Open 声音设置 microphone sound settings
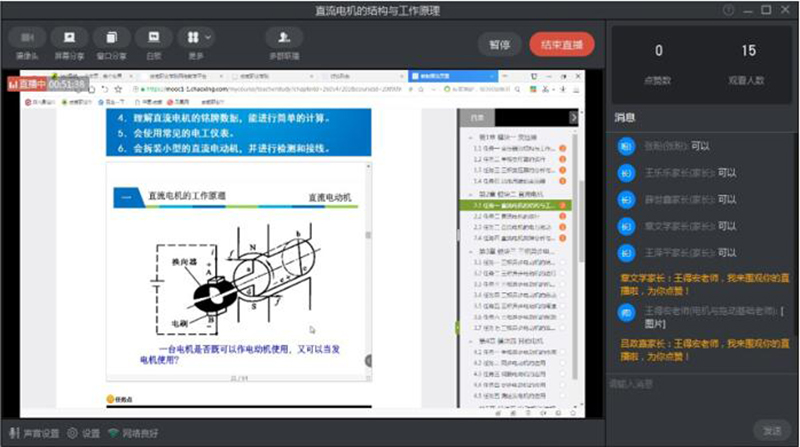The width and height of the screenshot is (800, 447). 35,433
